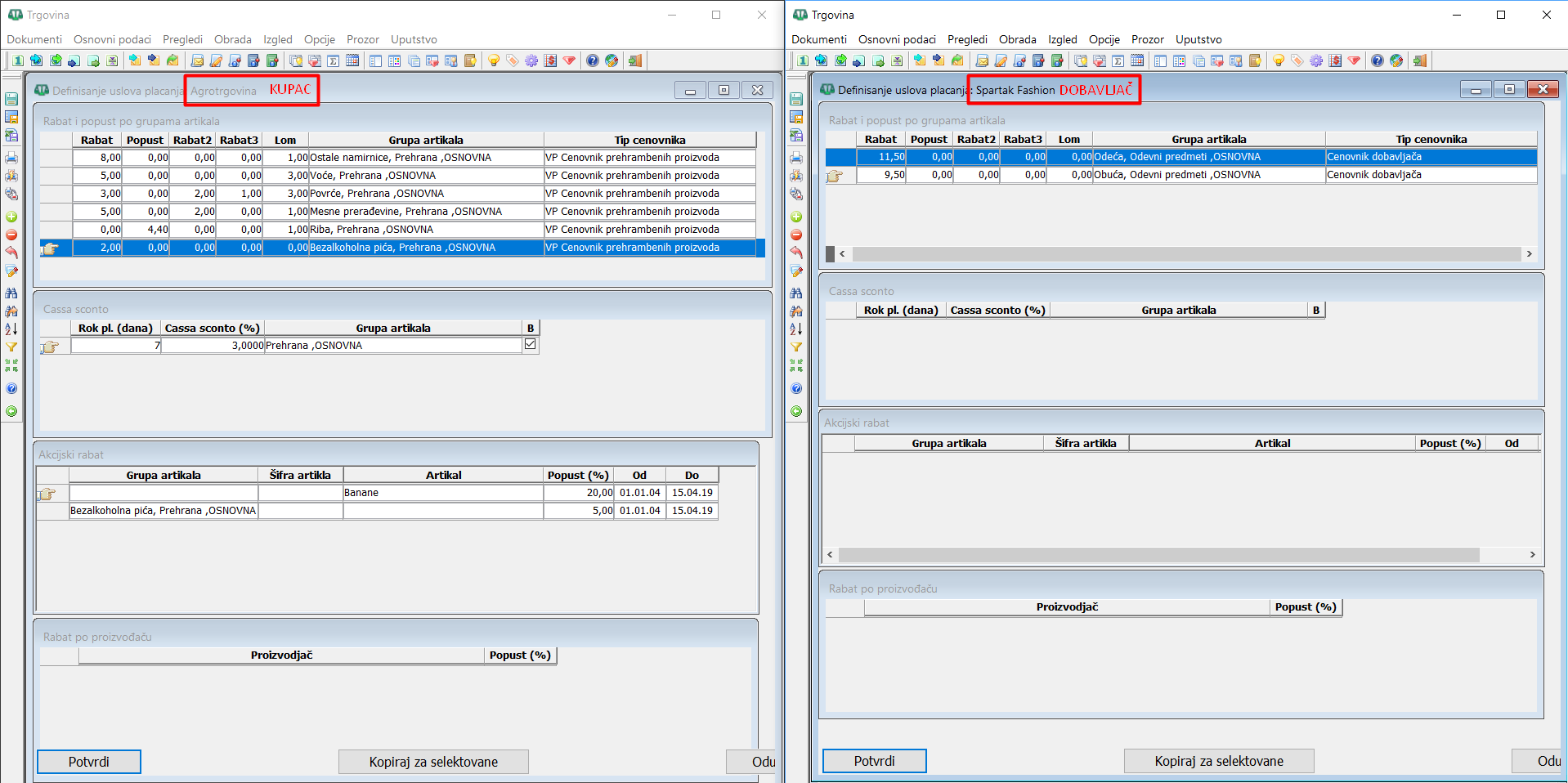Open Uputstvo menu in right Trgovina window
1568x783 pixels.
1198,39
